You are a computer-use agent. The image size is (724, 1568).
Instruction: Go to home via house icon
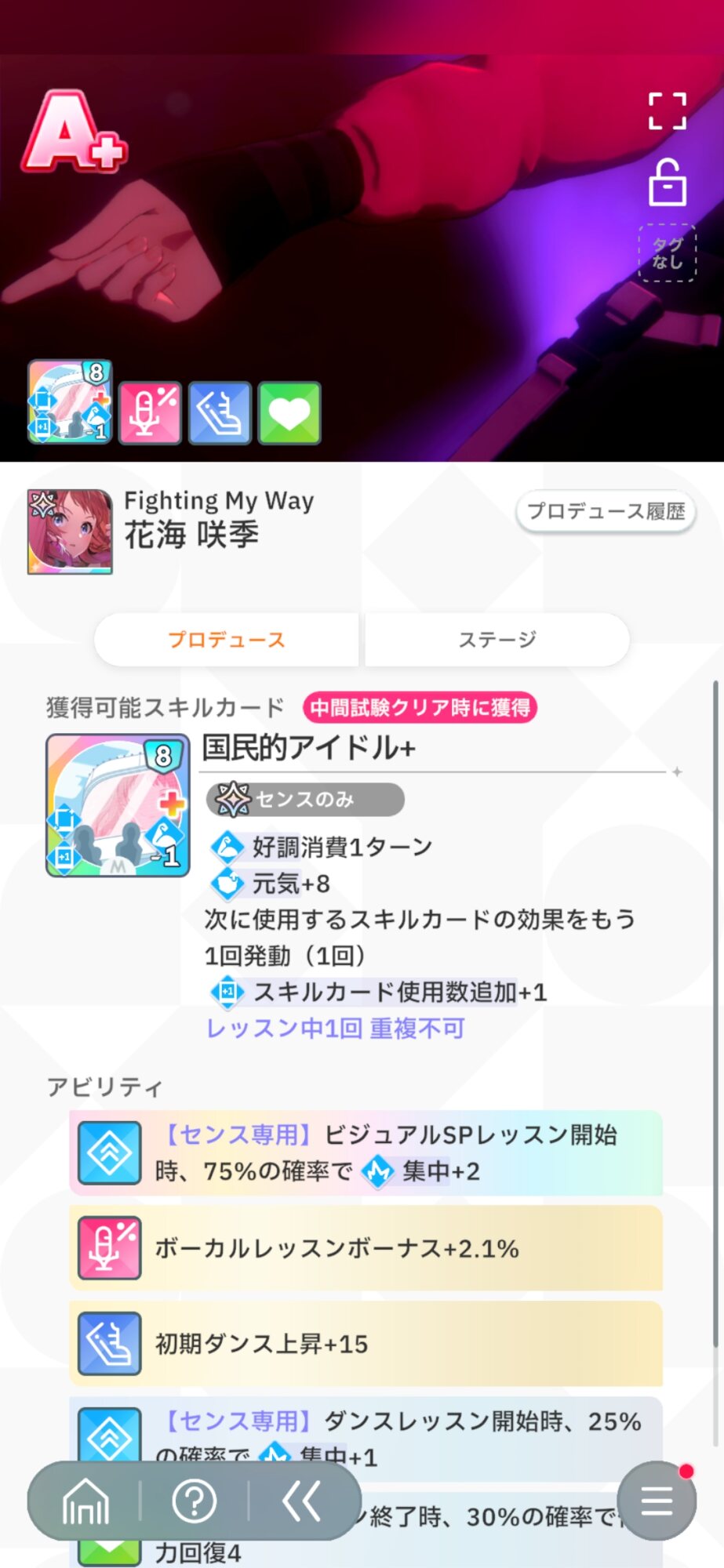point(85,1501)
